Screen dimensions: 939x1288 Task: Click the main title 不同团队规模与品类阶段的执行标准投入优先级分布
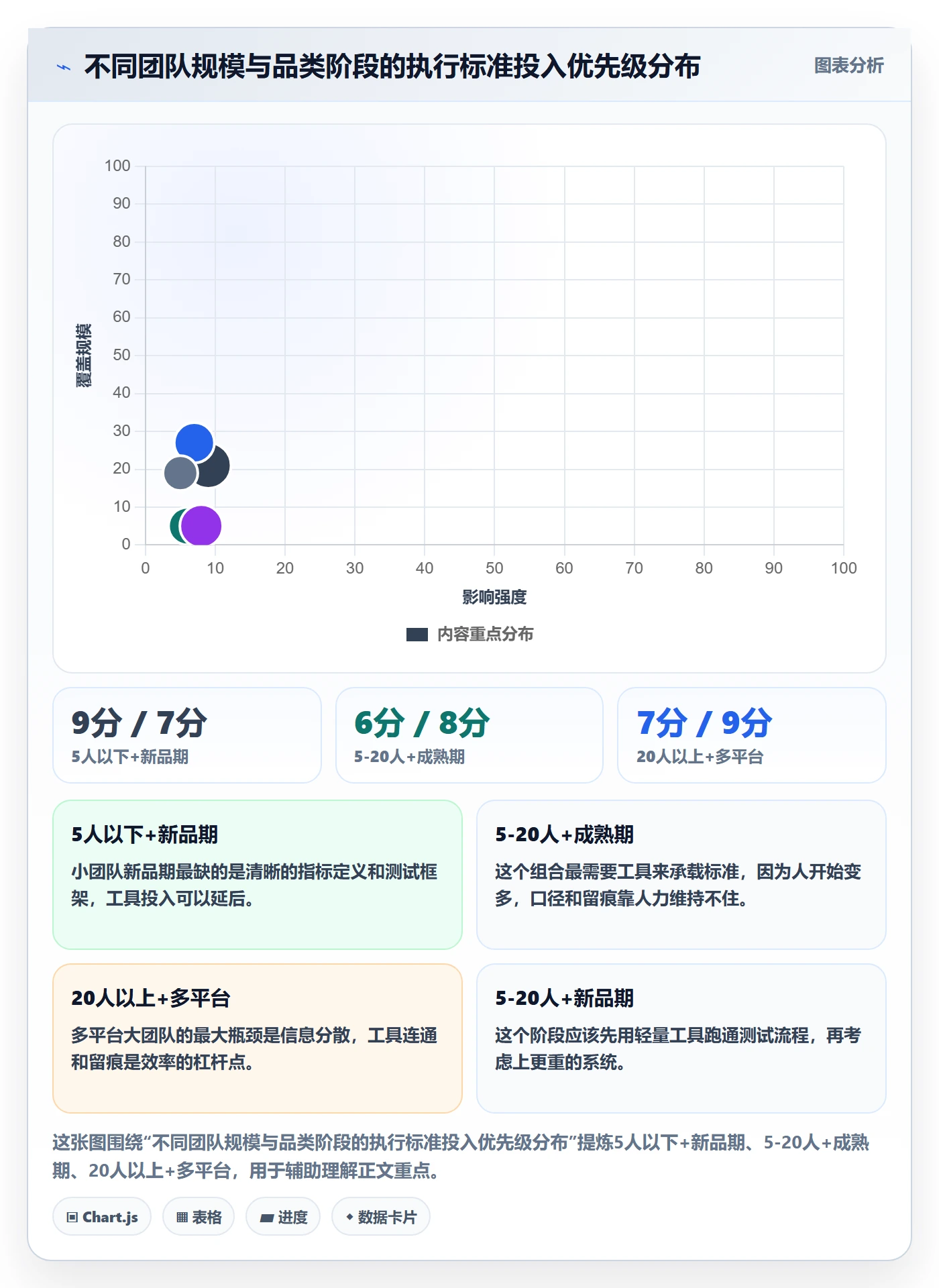(x=392, y=66)
